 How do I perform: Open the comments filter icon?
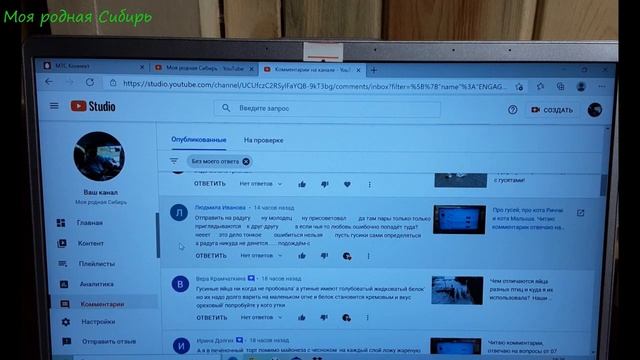(174, 161)
